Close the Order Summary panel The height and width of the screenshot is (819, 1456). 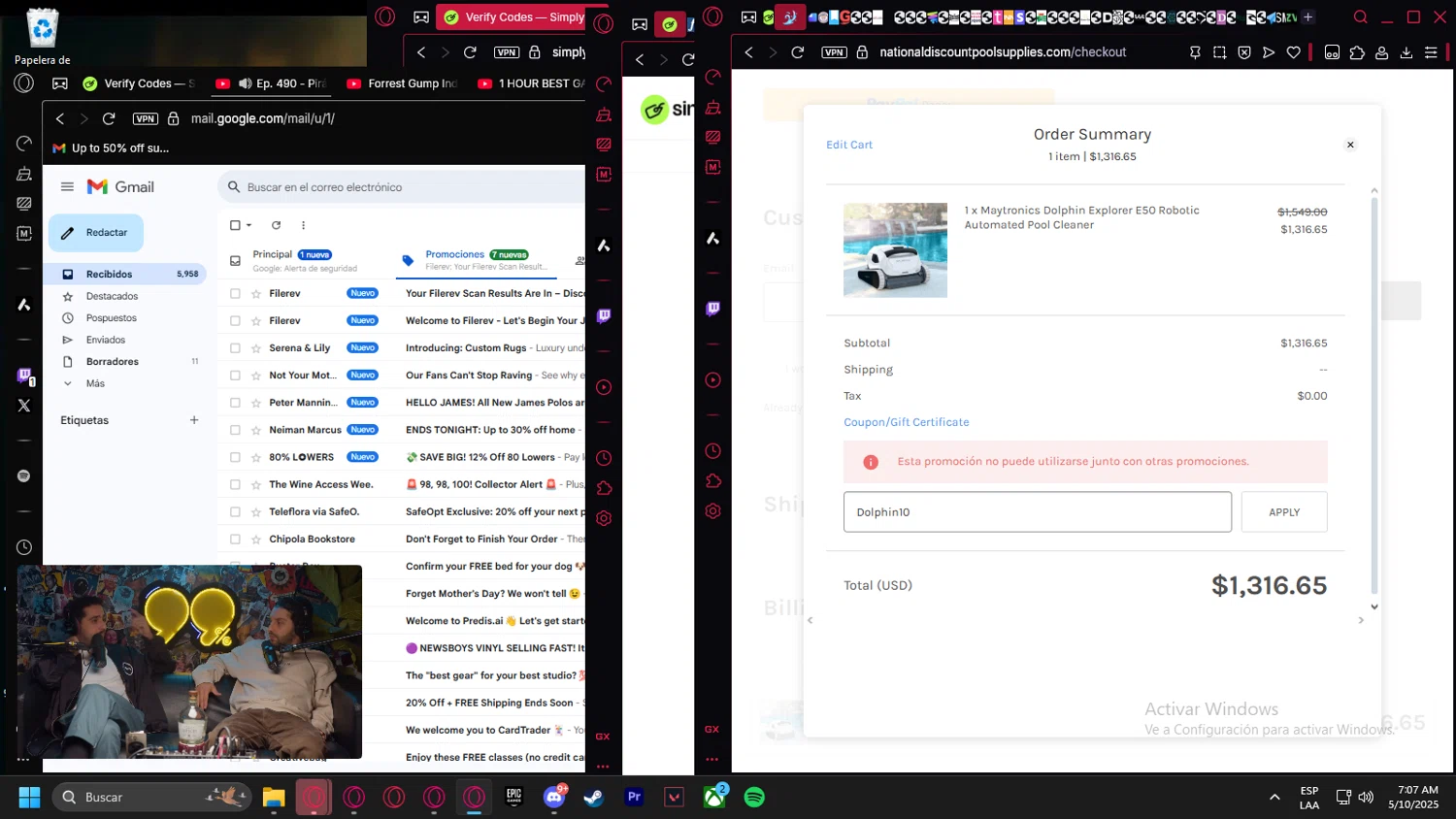(x=1350, y=145)
